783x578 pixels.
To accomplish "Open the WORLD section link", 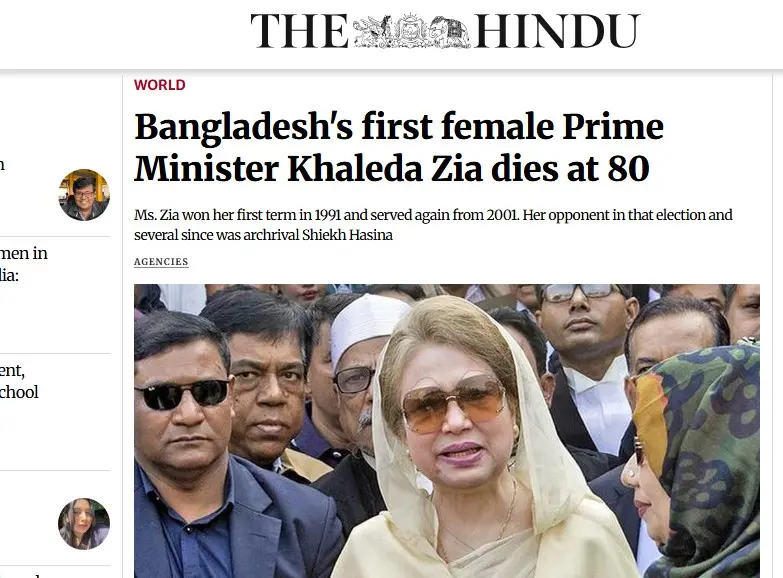I will [160, 85].
